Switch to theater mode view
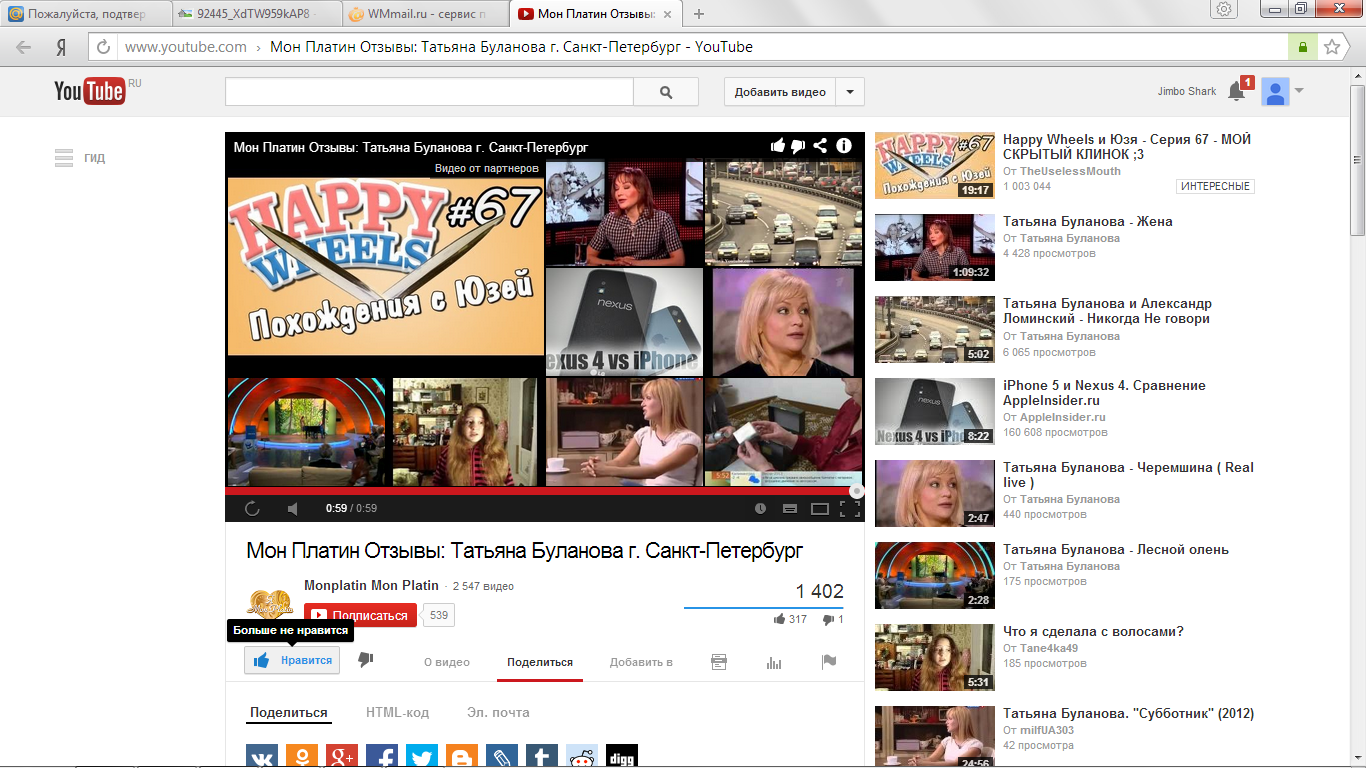 pyautogui.click(x=820, y=508)
